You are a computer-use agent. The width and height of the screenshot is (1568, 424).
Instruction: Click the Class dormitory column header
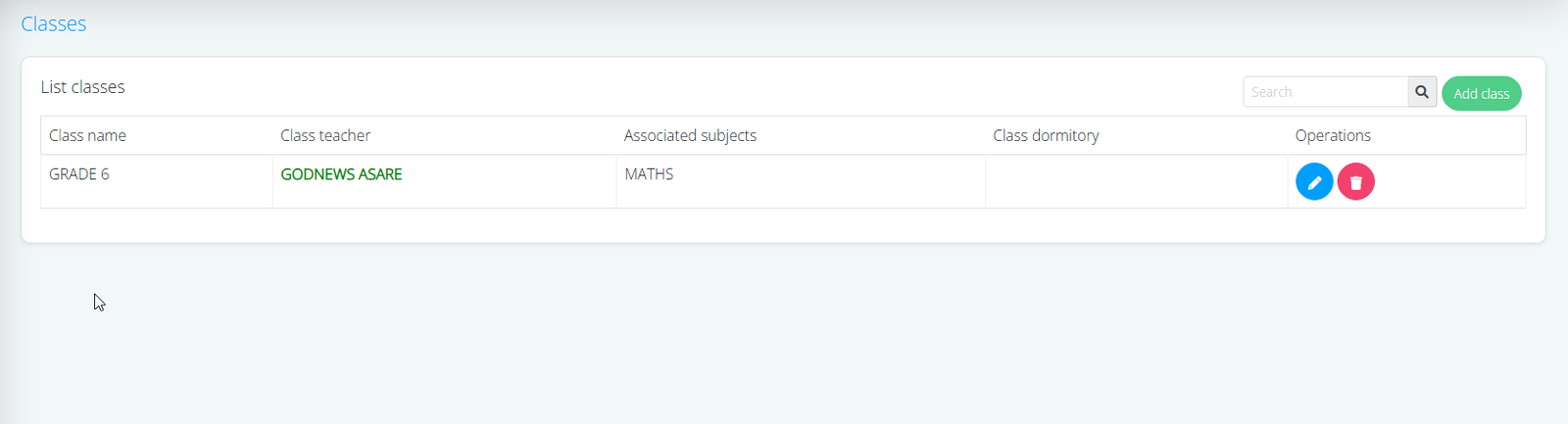tap(1046, 135)
